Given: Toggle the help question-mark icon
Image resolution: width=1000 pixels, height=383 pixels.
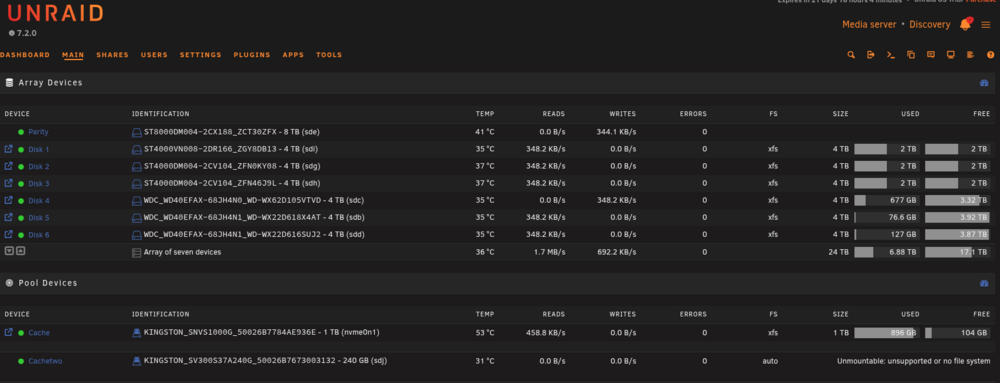Looking at the screenshot, I should click(990, 55).
